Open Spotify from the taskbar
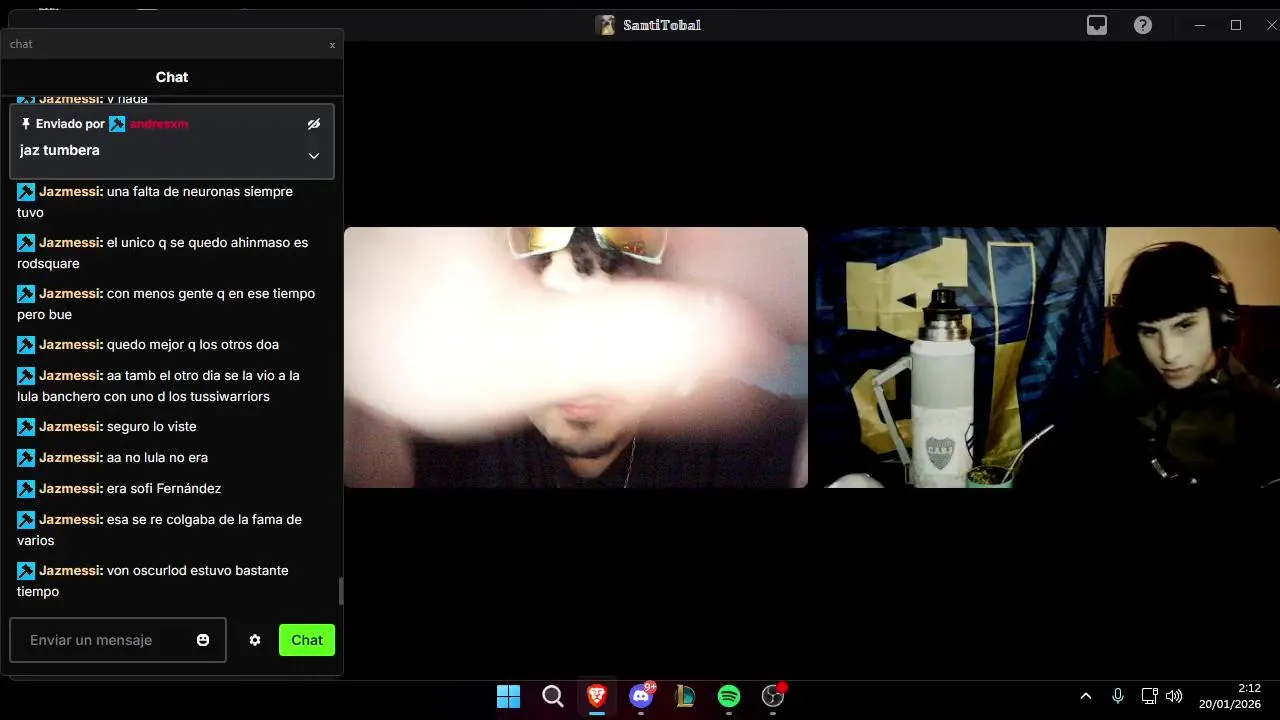This screenshot has height=720, width=1280. point(729,696)
